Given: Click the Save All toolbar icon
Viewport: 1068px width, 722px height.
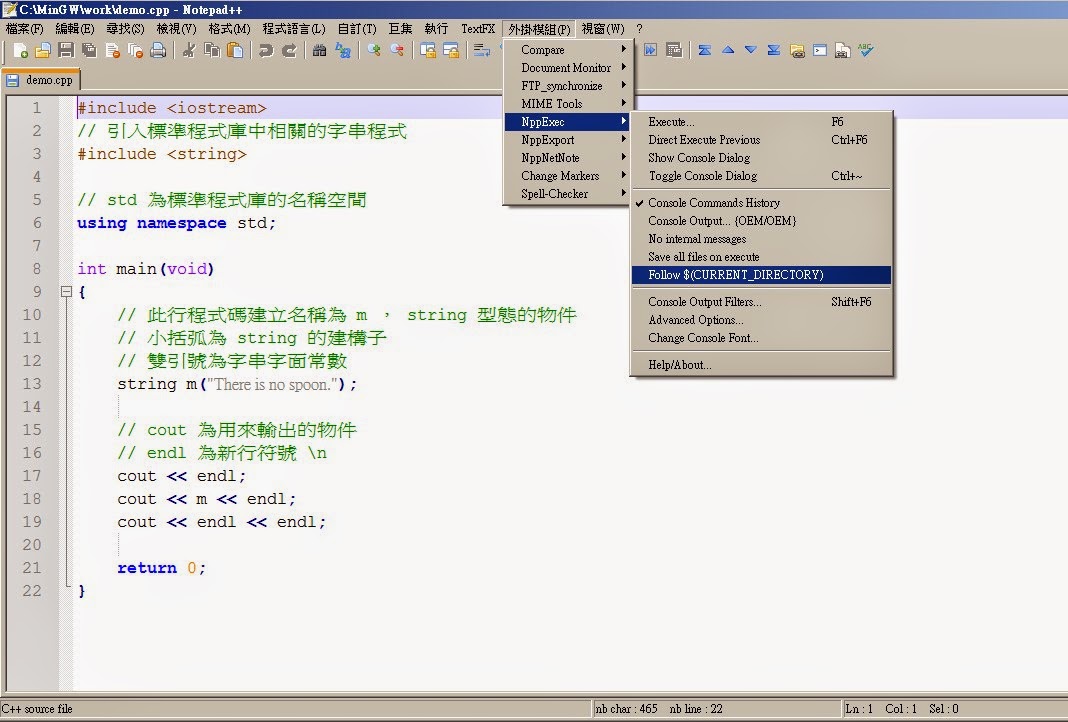Looking at the screenshot, I should pos(89,50).
